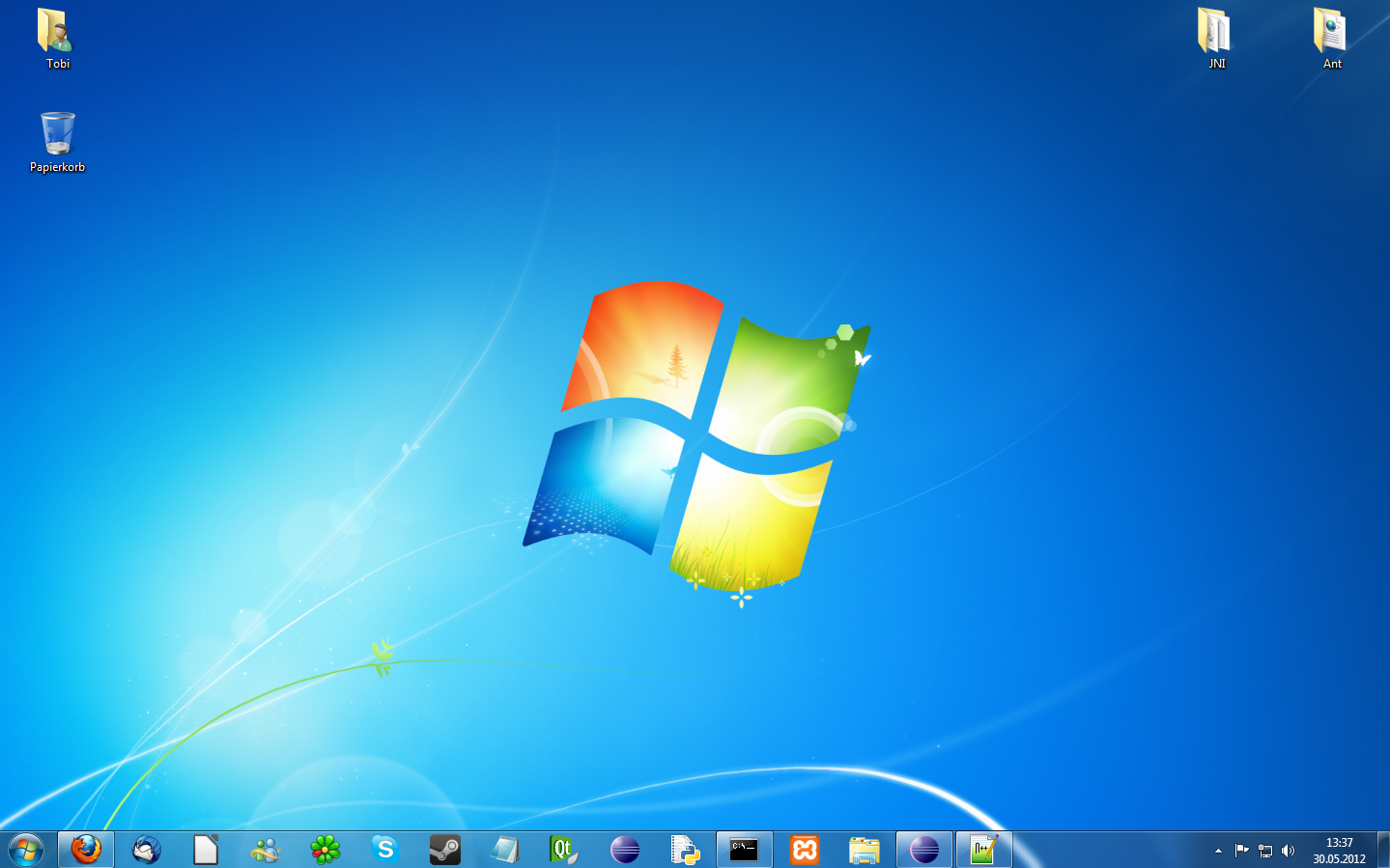
Task: Click the clock showing 13:37
Action: click(1339, 850)
